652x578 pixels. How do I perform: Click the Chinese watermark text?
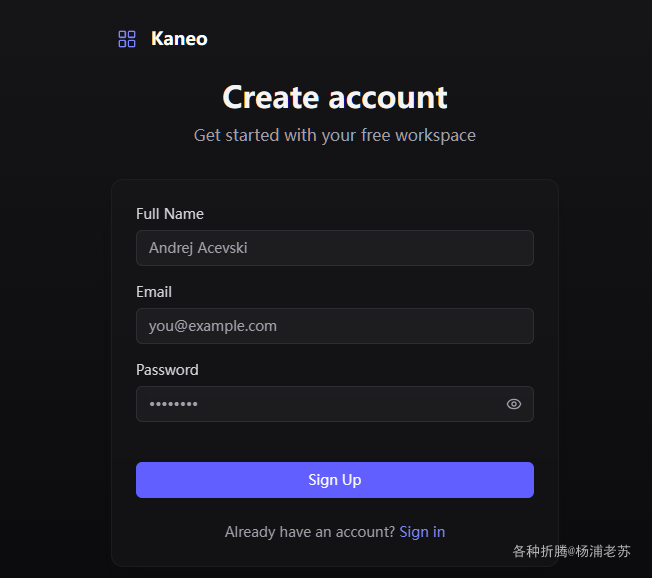pyautogui.click(x=571, y=551)
